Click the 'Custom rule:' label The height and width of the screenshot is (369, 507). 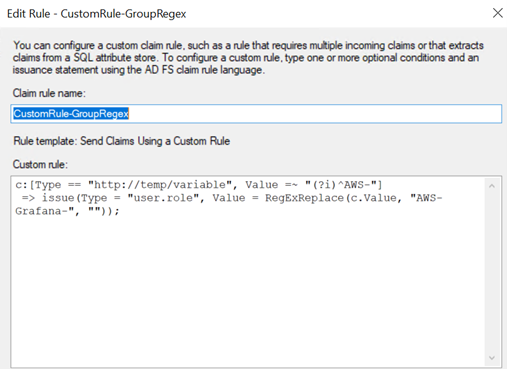click(x=40, y=164)
